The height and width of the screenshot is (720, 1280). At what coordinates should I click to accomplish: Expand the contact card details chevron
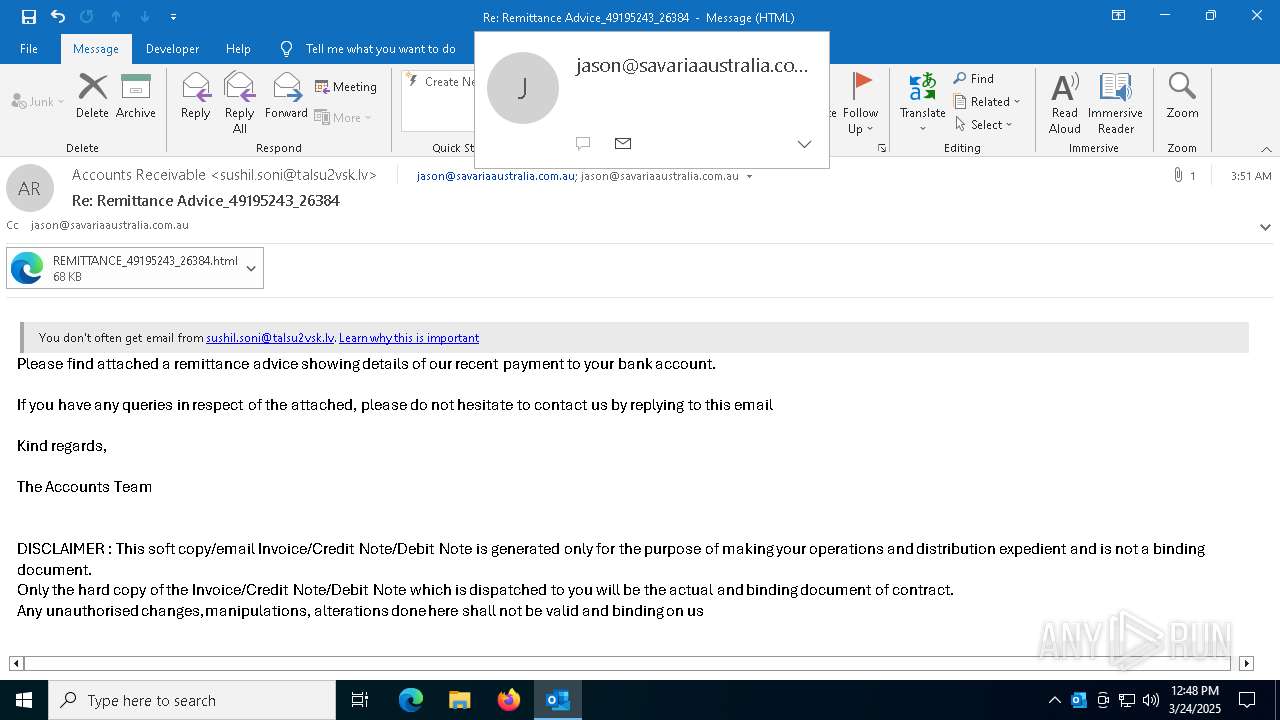(804, 144)
